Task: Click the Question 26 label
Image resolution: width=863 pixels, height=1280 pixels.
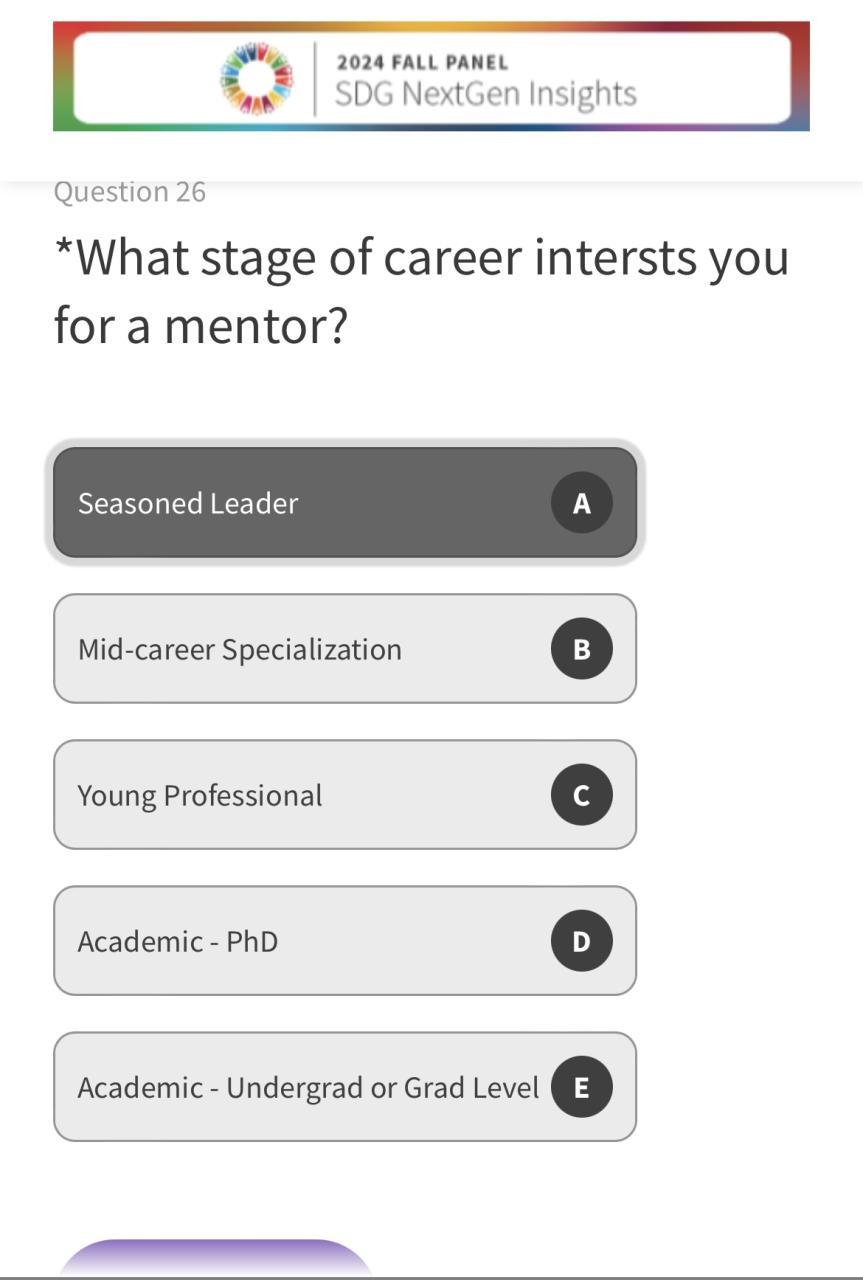Action: tap(130, 192)
